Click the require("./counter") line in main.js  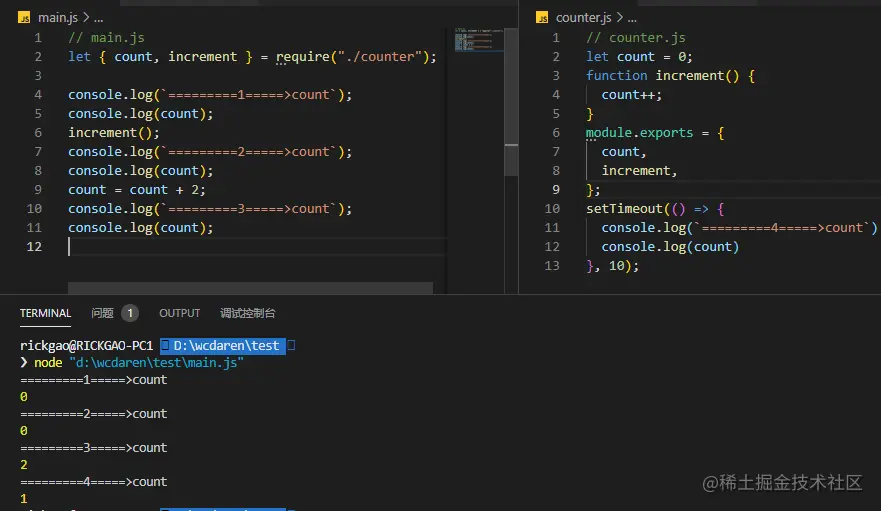[252, 57]
